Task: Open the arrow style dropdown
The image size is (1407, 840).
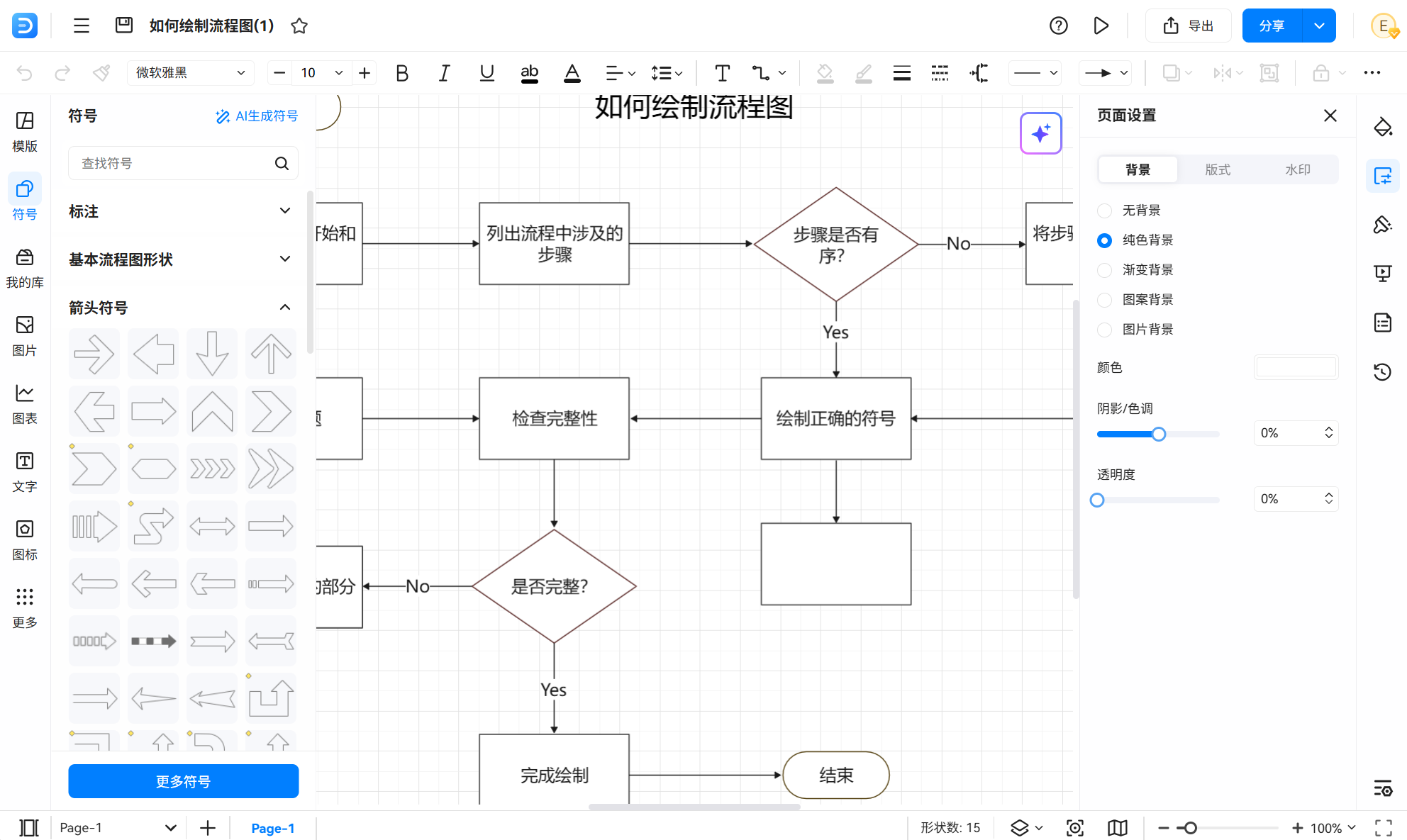Action: pyautogui.click(x=1104, y=73)
